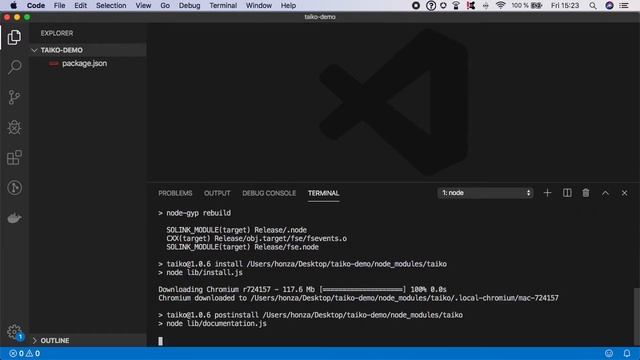Open the View menu
The height and width of the screenshot is (360, 640).
point(143,5)
